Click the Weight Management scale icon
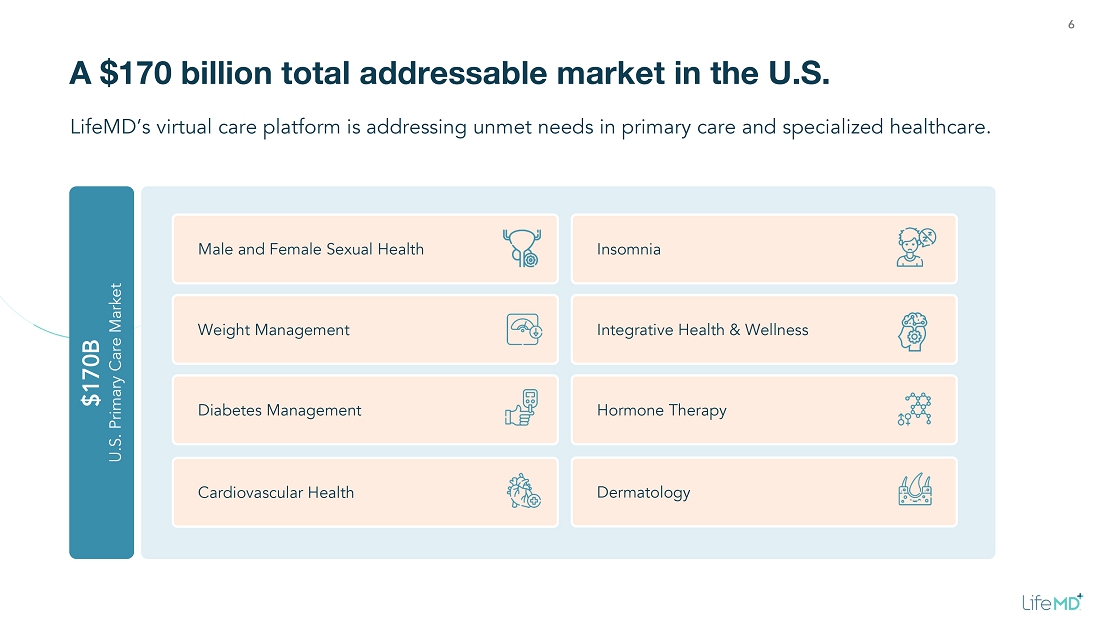This screenshot has width=1100, height=619. (524, 330)
